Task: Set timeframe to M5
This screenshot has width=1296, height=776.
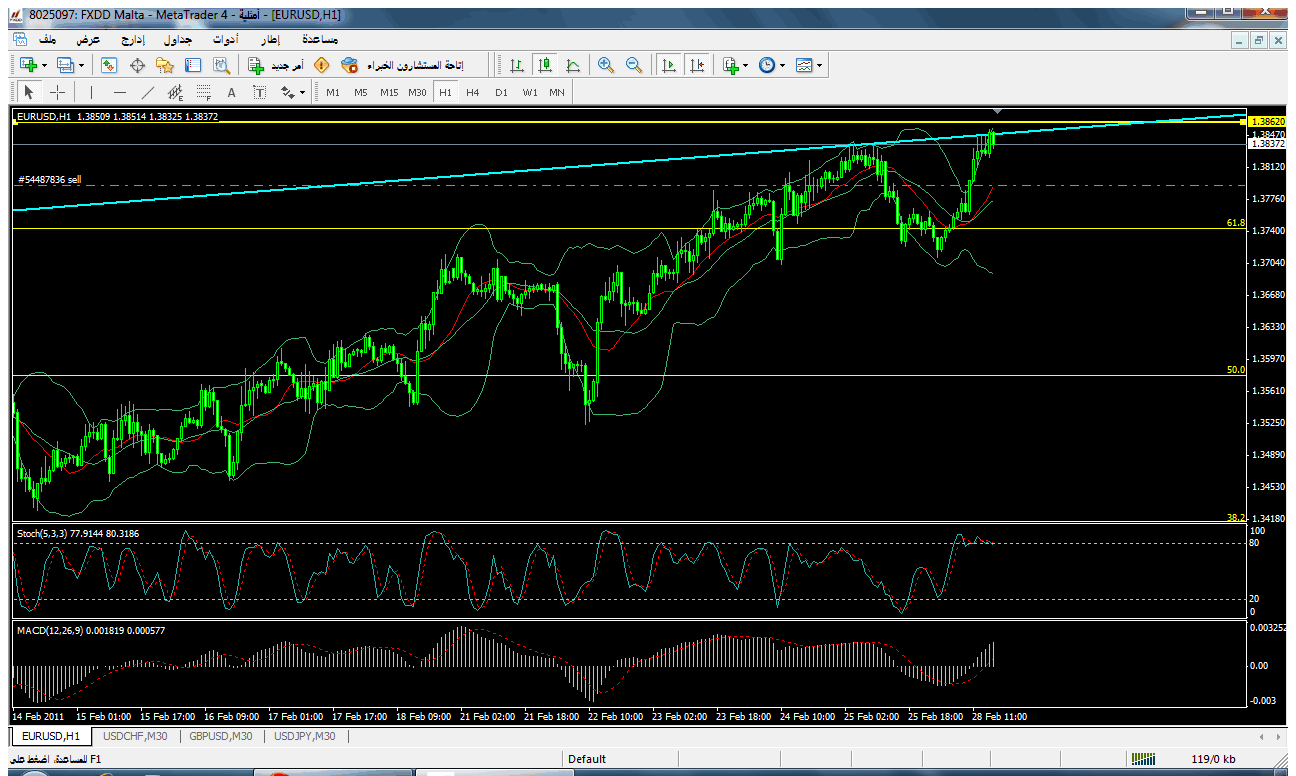Action: 361,92
